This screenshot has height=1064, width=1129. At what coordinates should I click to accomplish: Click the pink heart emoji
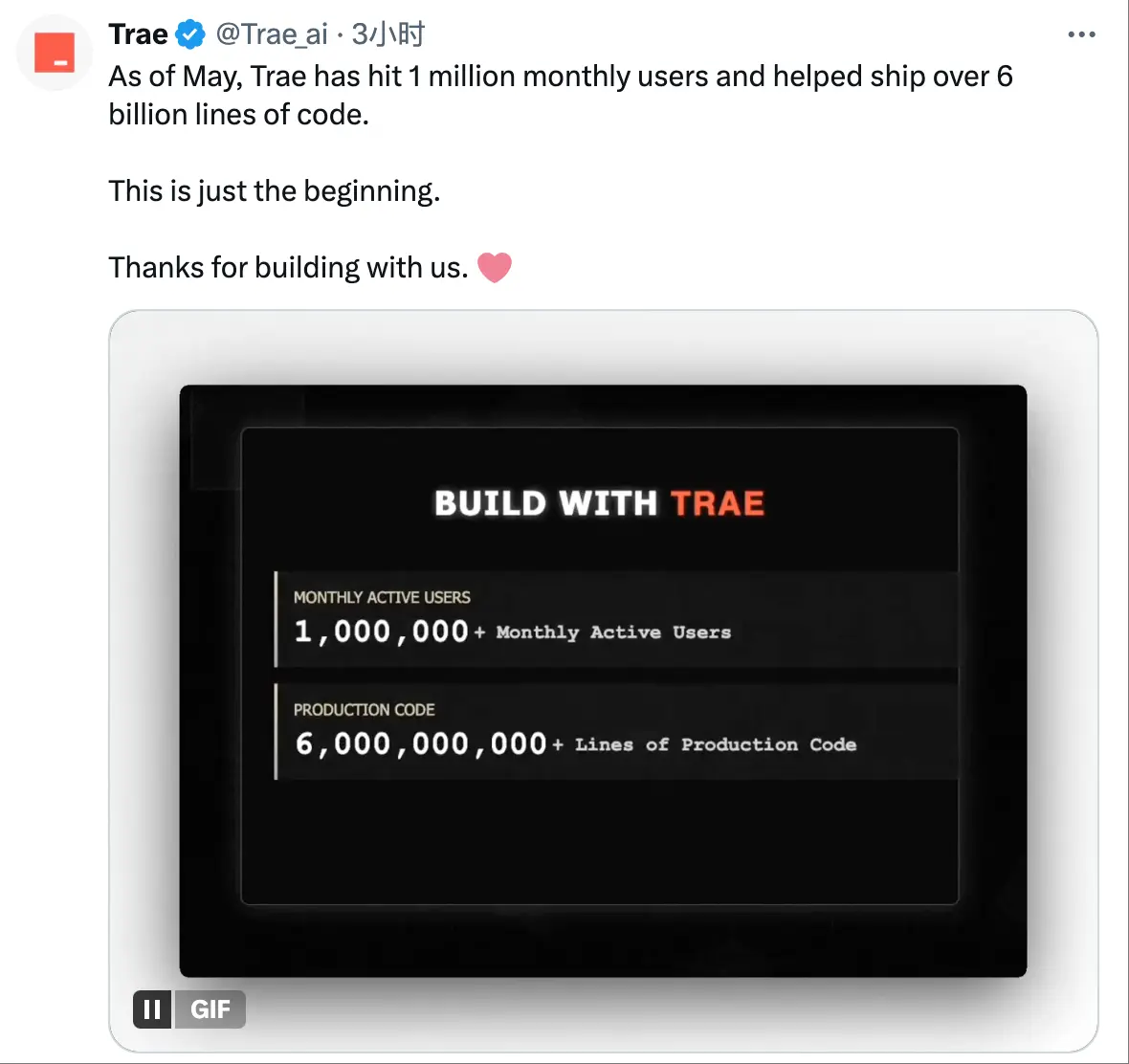click(x=494, y=268)
